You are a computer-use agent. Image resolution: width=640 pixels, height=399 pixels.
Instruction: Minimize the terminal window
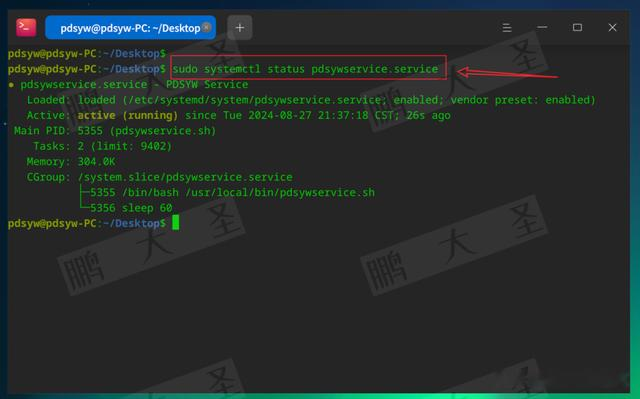542,27
